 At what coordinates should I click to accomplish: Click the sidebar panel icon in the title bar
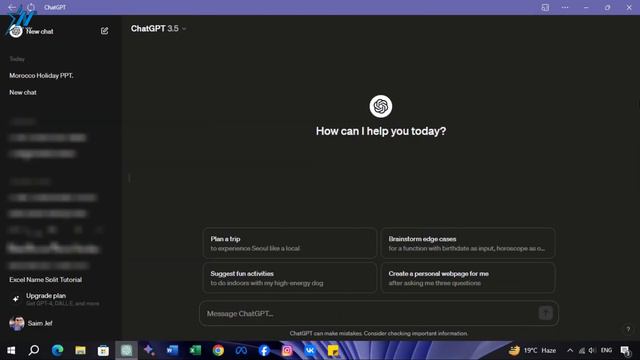545,7
